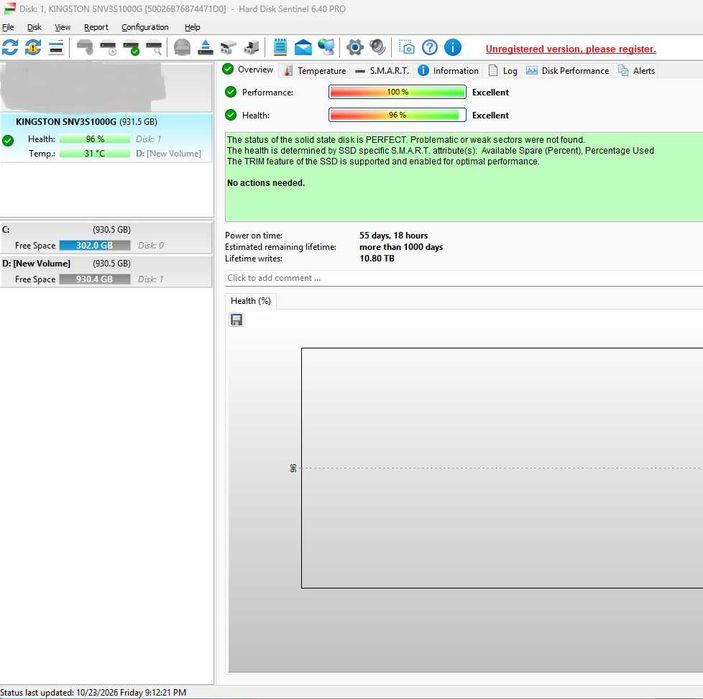The image size is (703, 699).
Task: Click the send email envelope icon
Action: (303, 48)
